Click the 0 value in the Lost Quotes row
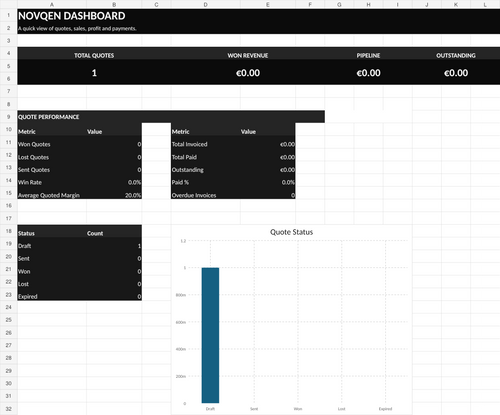The width and height of the screenshot is (500, 415). tap(139, 157)
